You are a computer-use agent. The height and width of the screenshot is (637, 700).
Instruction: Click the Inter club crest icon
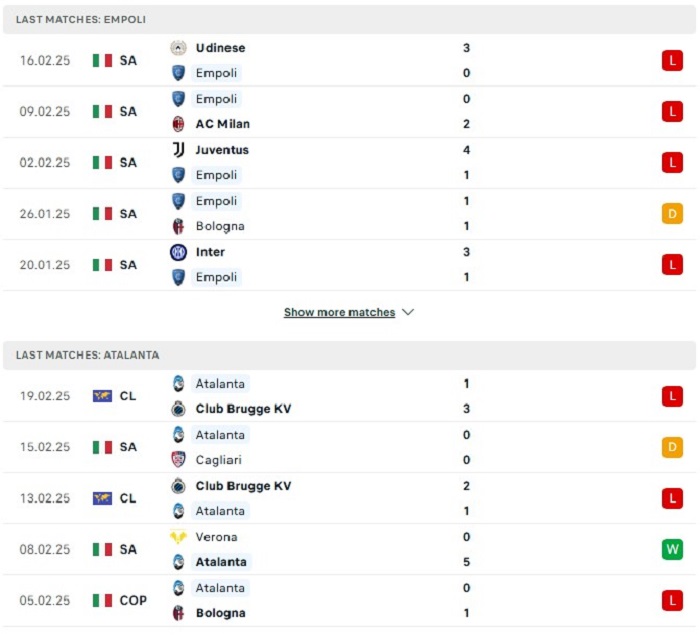(178, 252)
